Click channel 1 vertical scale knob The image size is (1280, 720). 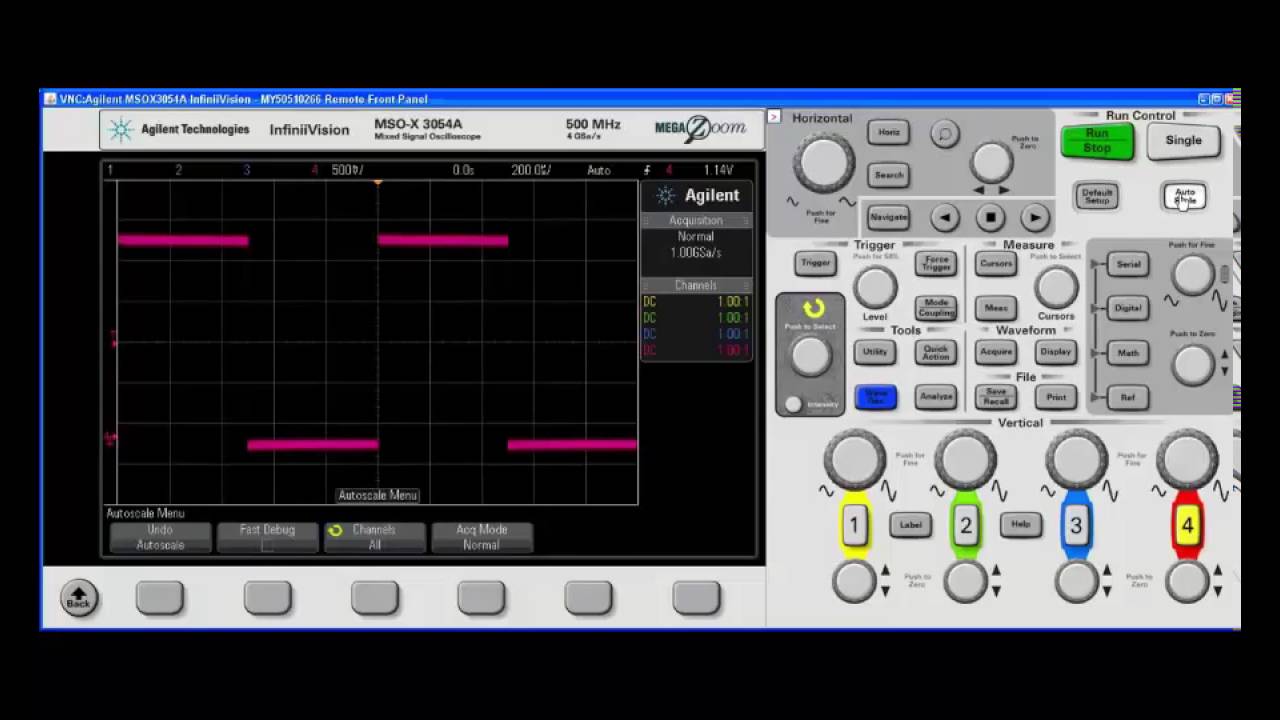tap(854, 461)
